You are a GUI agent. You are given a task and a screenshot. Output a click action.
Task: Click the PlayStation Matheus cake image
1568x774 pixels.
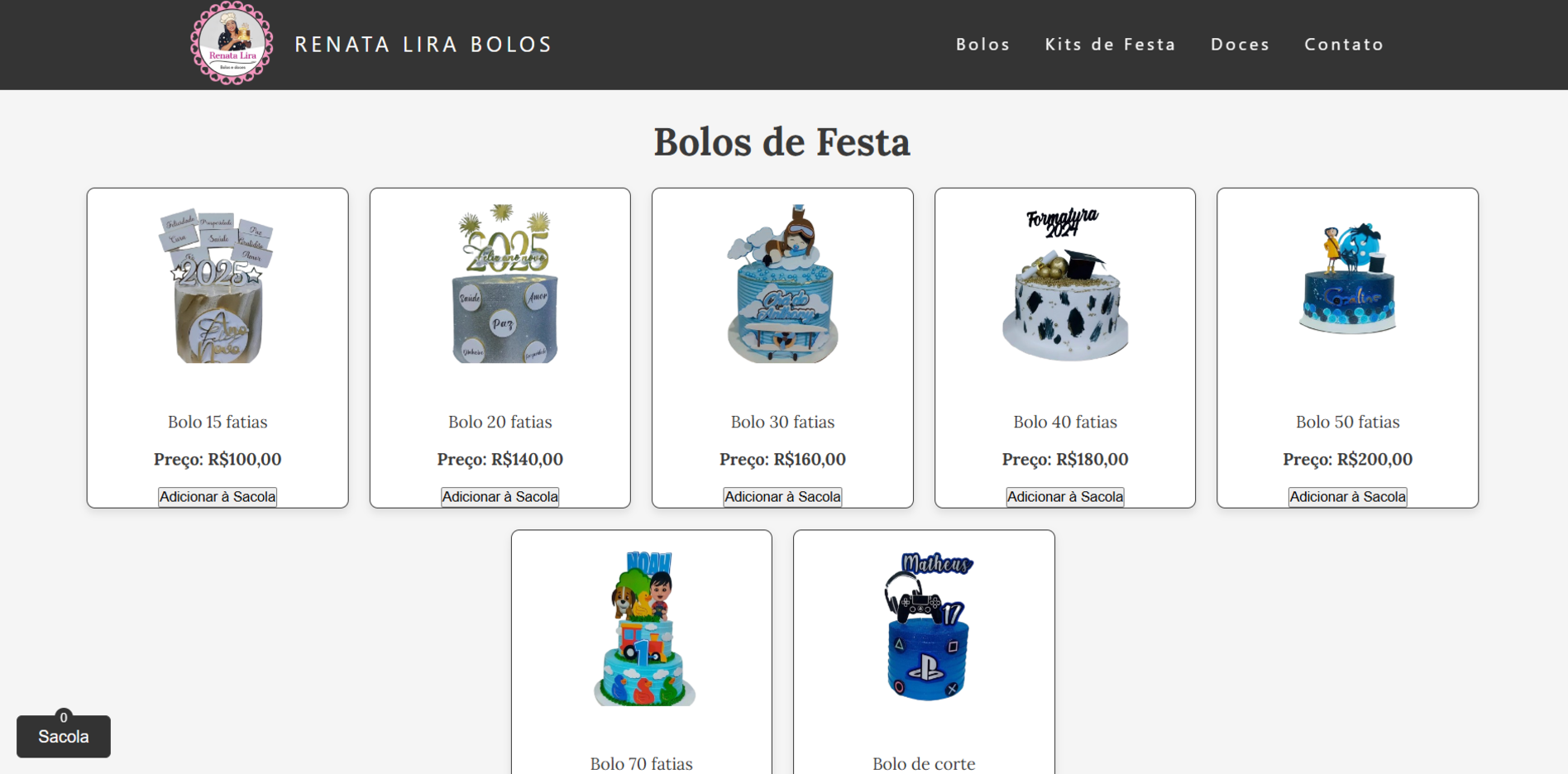[x=928, y=626]
